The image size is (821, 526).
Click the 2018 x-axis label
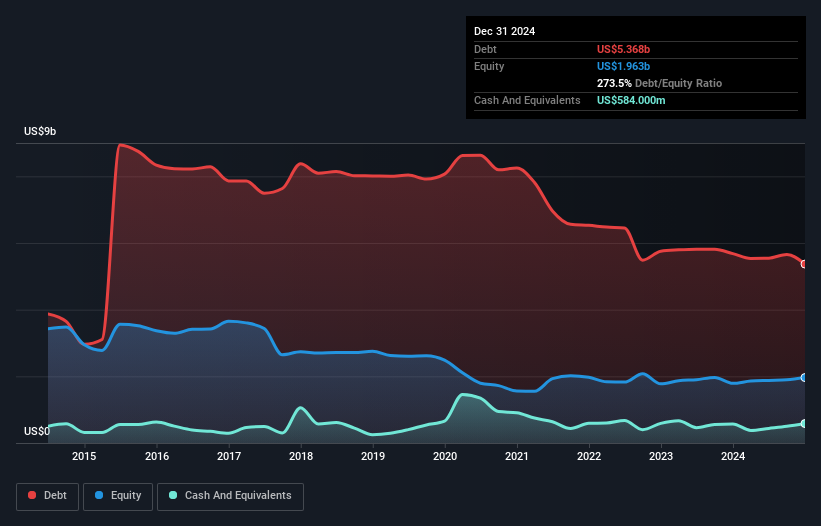[x=301, y=456]
